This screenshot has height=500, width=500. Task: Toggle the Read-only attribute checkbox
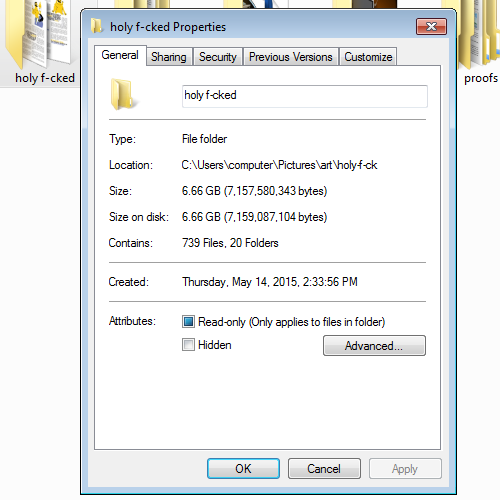click(188, 322)
